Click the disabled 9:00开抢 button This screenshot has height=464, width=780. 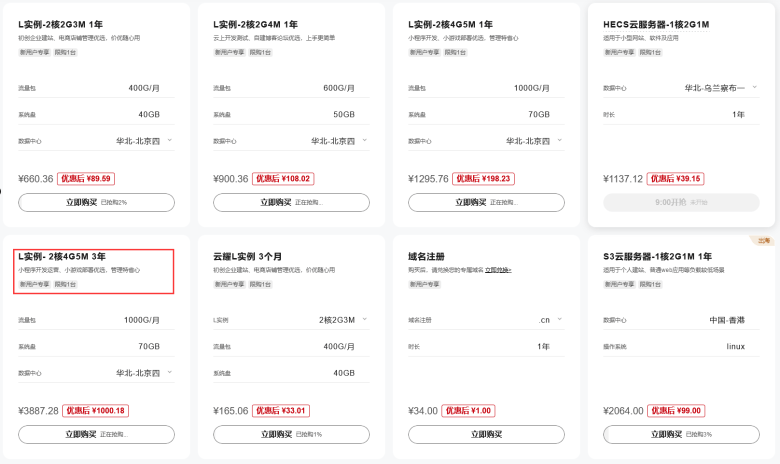point(682,202)
